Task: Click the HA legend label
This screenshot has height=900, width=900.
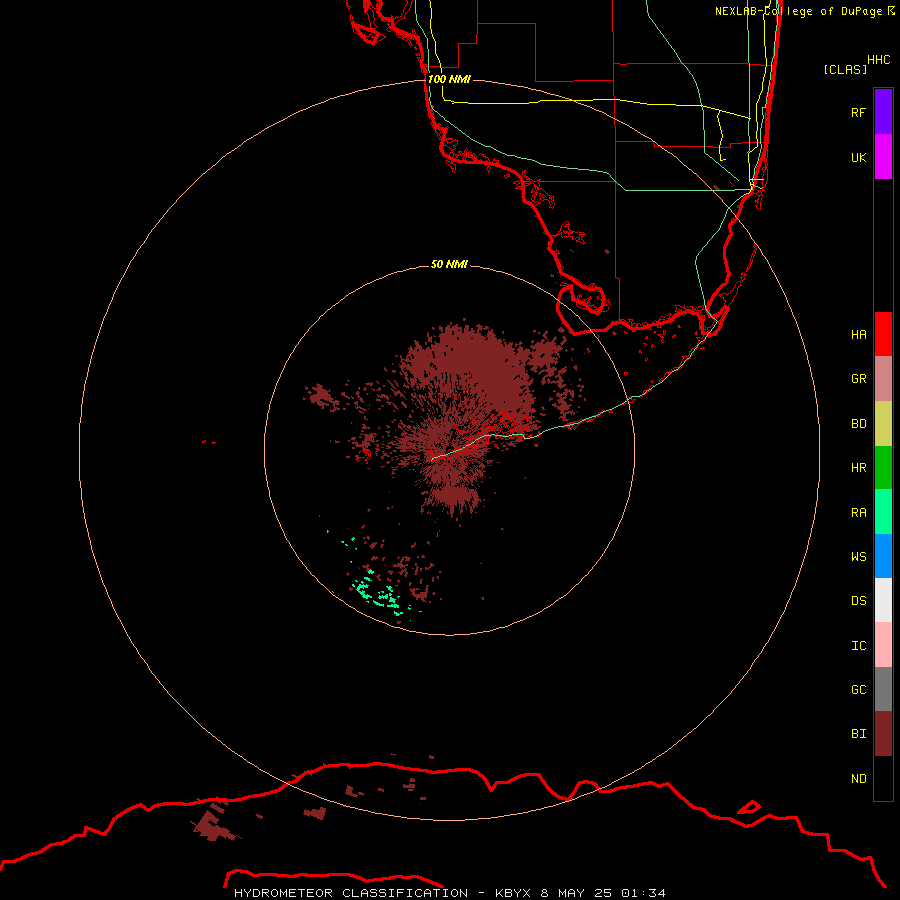Action: (858, 334)
